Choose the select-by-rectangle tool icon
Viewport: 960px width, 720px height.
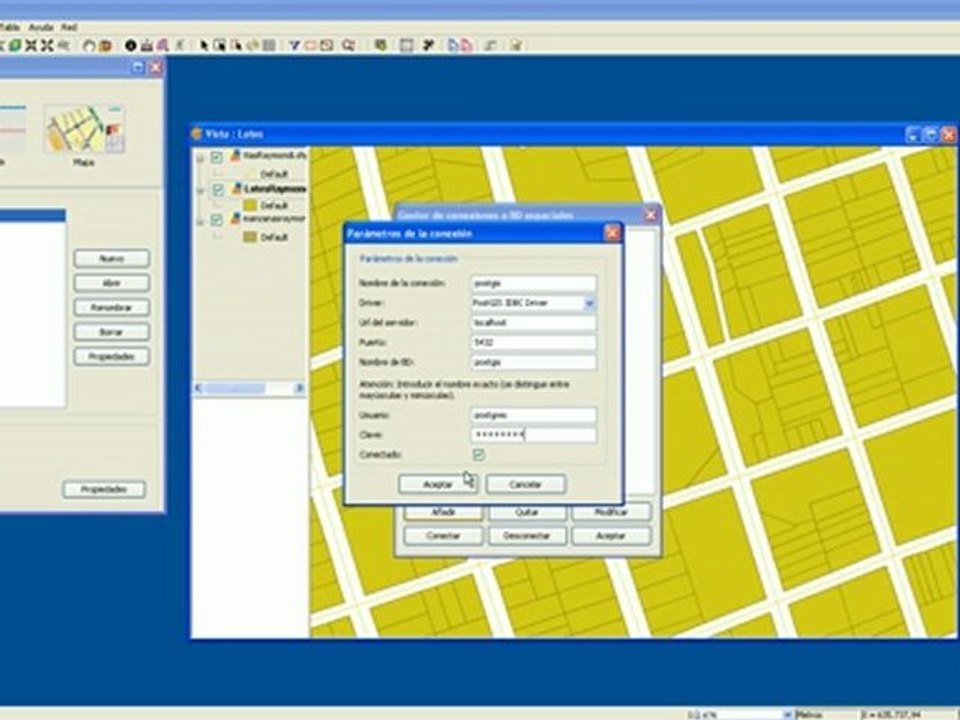point(220,45)
